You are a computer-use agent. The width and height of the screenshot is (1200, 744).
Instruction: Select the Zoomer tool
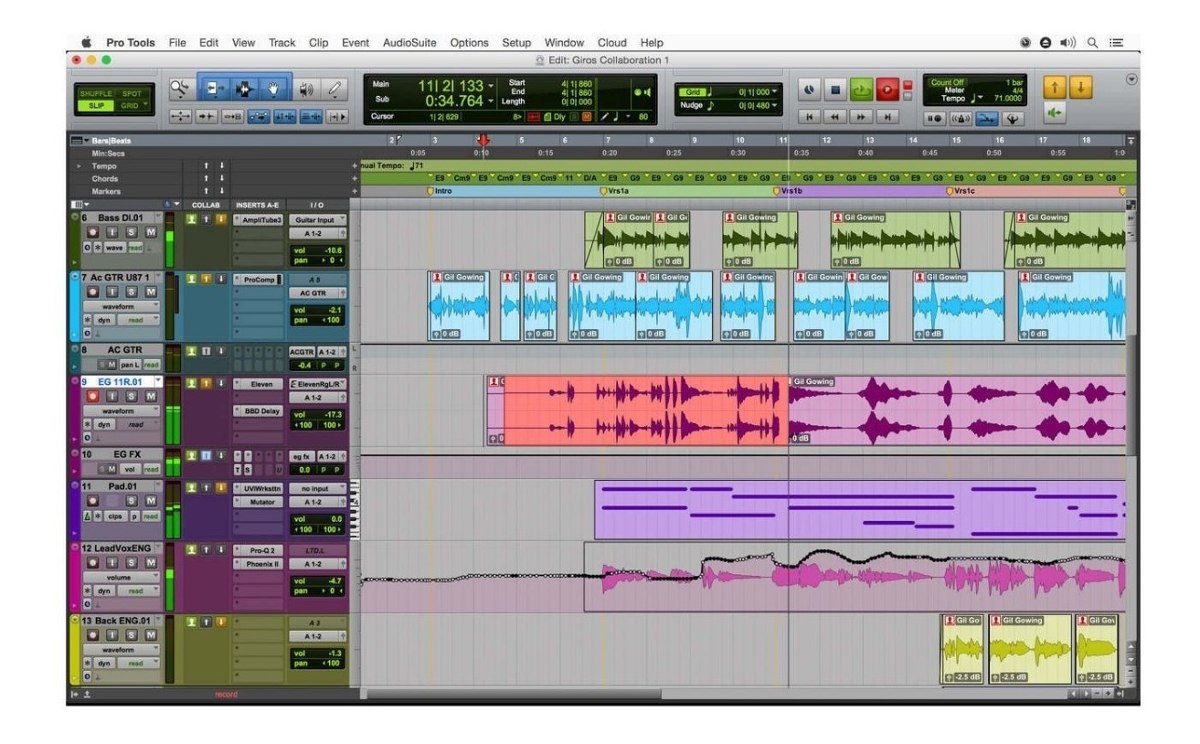pyautogui.click(x=179, y=87)
